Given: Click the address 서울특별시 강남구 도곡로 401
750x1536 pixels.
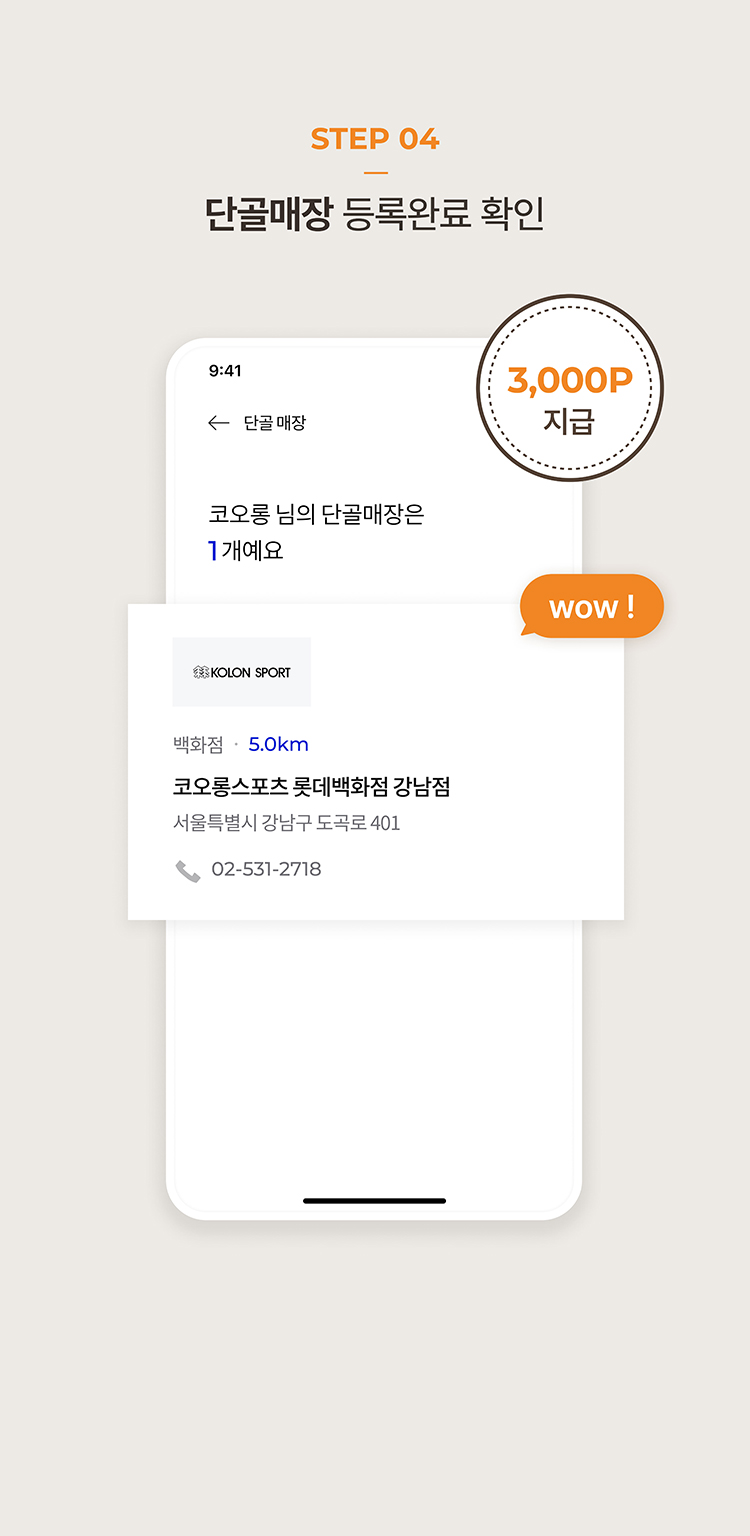Looking at the screenshot, I should [x=286, y=823].
